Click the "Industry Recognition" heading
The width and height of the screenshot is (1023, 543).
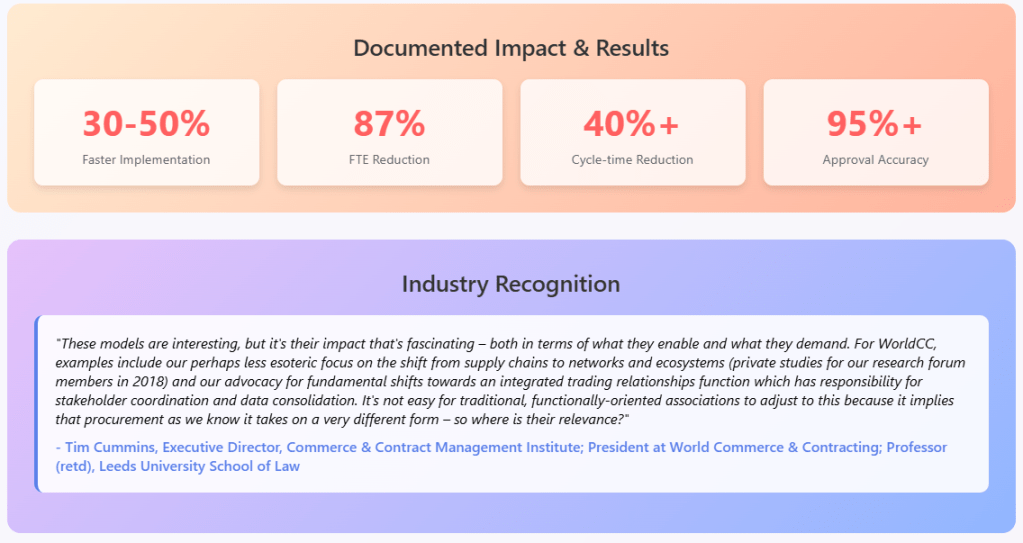tap(511, 284)
